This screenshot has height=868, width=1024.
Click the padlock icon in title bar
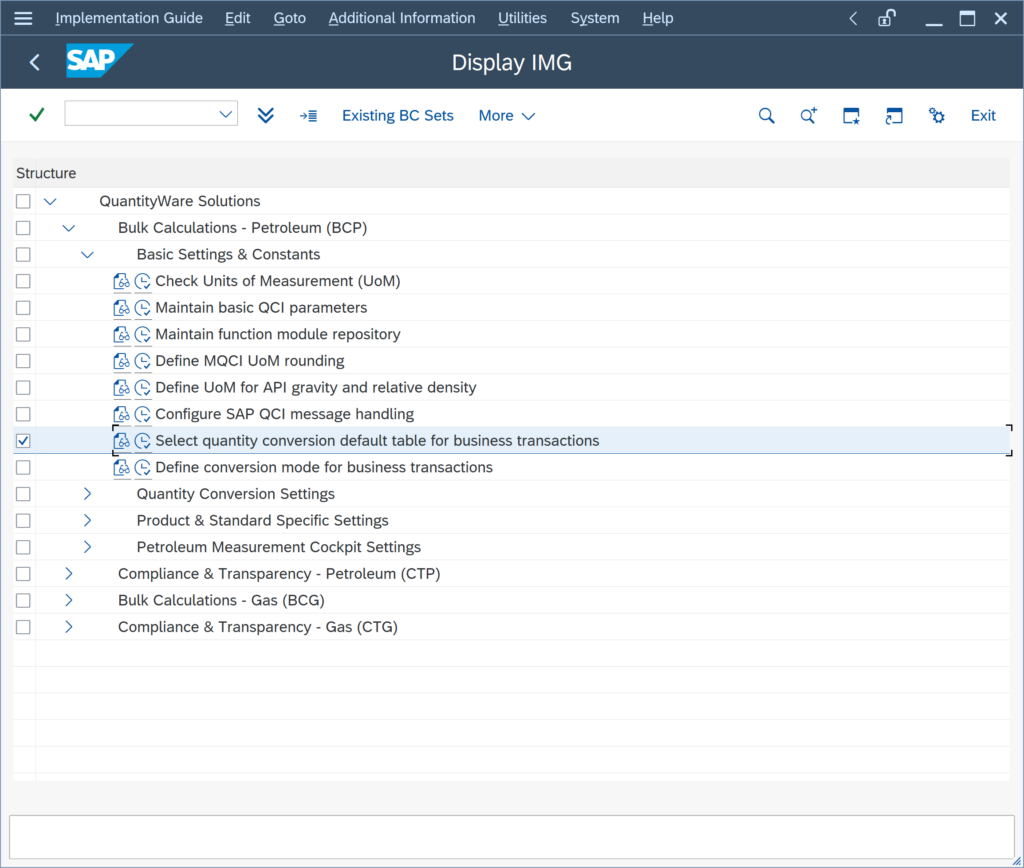pyautogui.click(x=886, y=18)
